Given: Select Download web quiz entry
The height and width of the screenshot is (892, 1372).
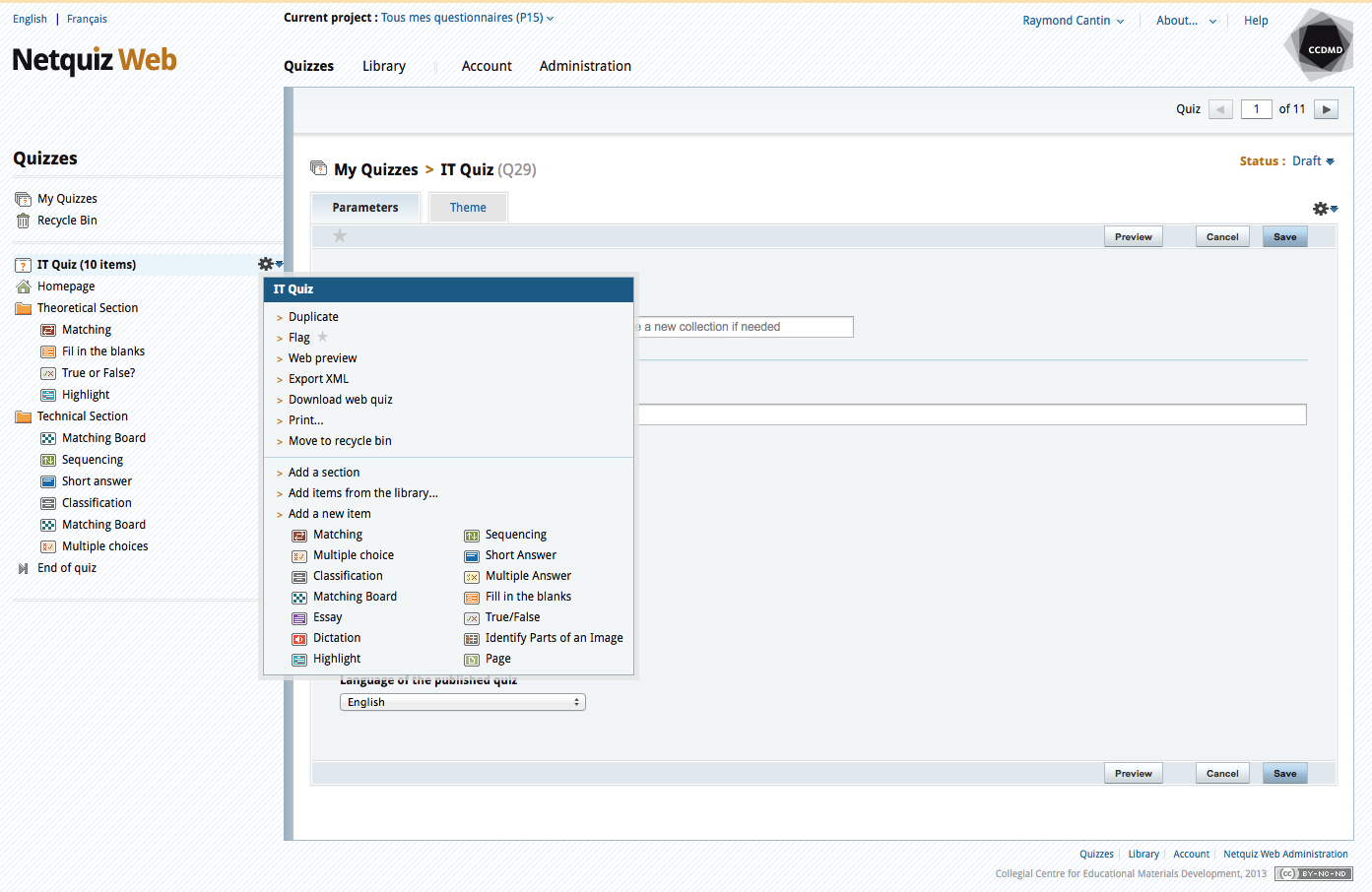Looking at the screenshot, I should (x=341, y=400).
